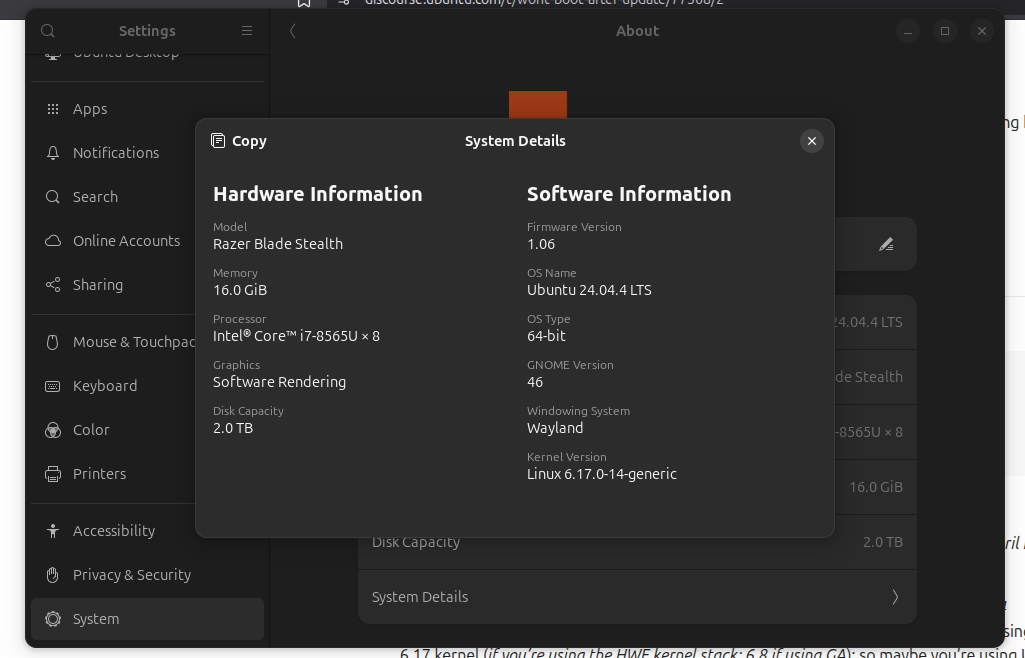This screenshot has width=1025, height=658.
Task: Click the pencil edit icon for device name
Action: click(x=885, y=244)
